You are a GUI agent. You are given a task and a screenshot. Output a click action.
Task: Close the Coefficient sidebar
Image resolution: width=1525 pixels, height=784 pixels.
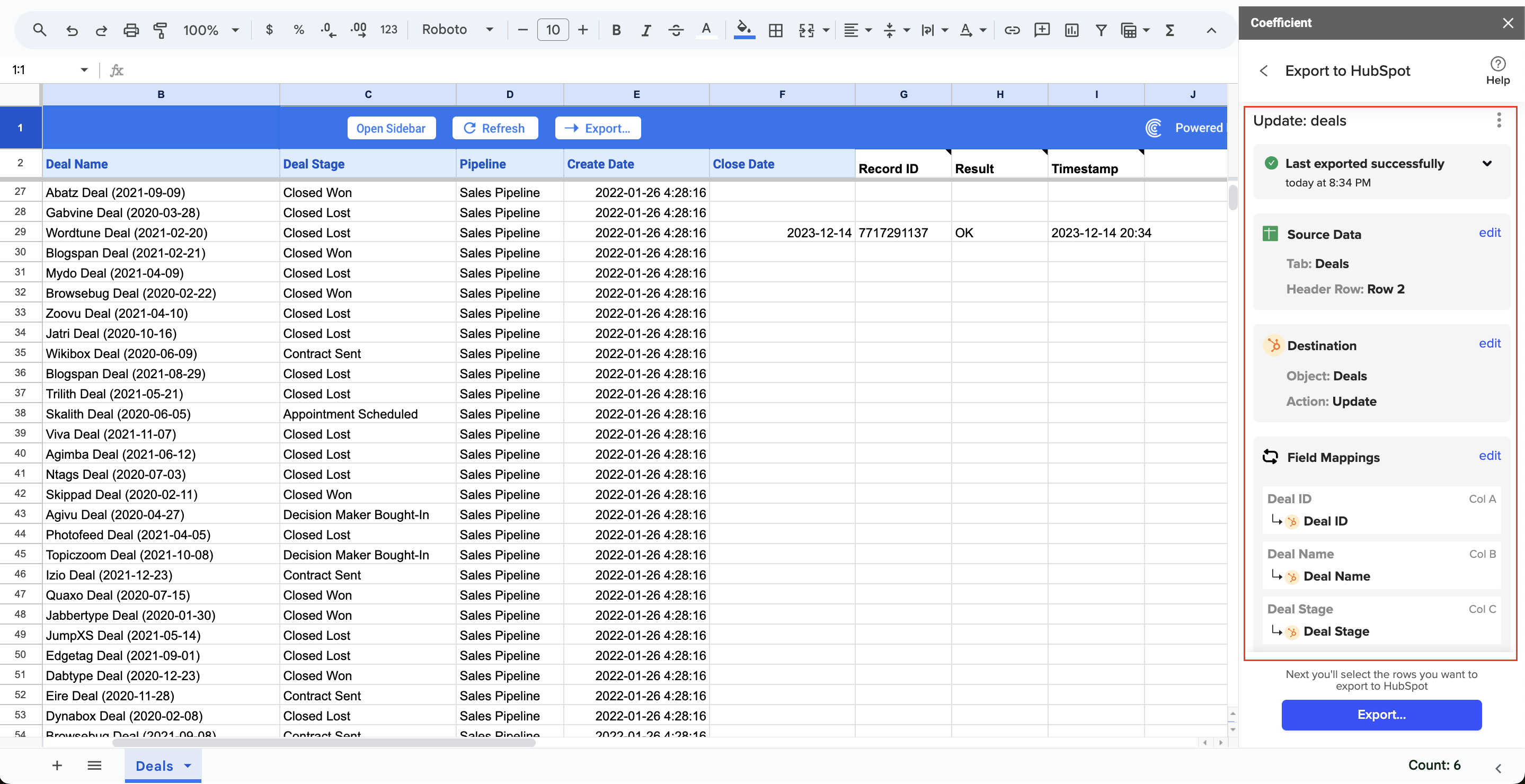[1507, 23]
